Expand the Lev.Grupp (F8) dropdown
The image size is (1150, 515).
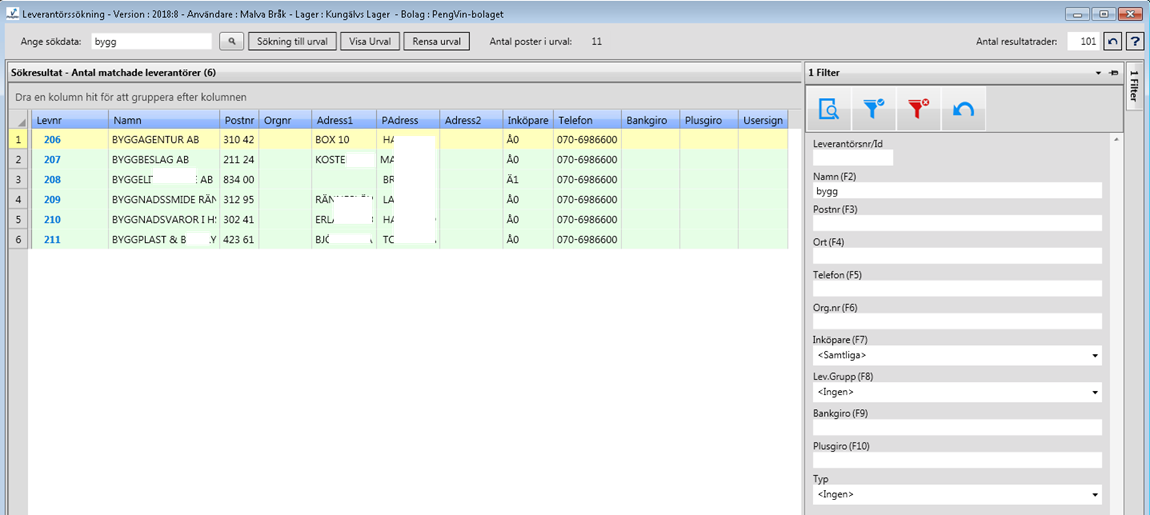coord(1095,392)
